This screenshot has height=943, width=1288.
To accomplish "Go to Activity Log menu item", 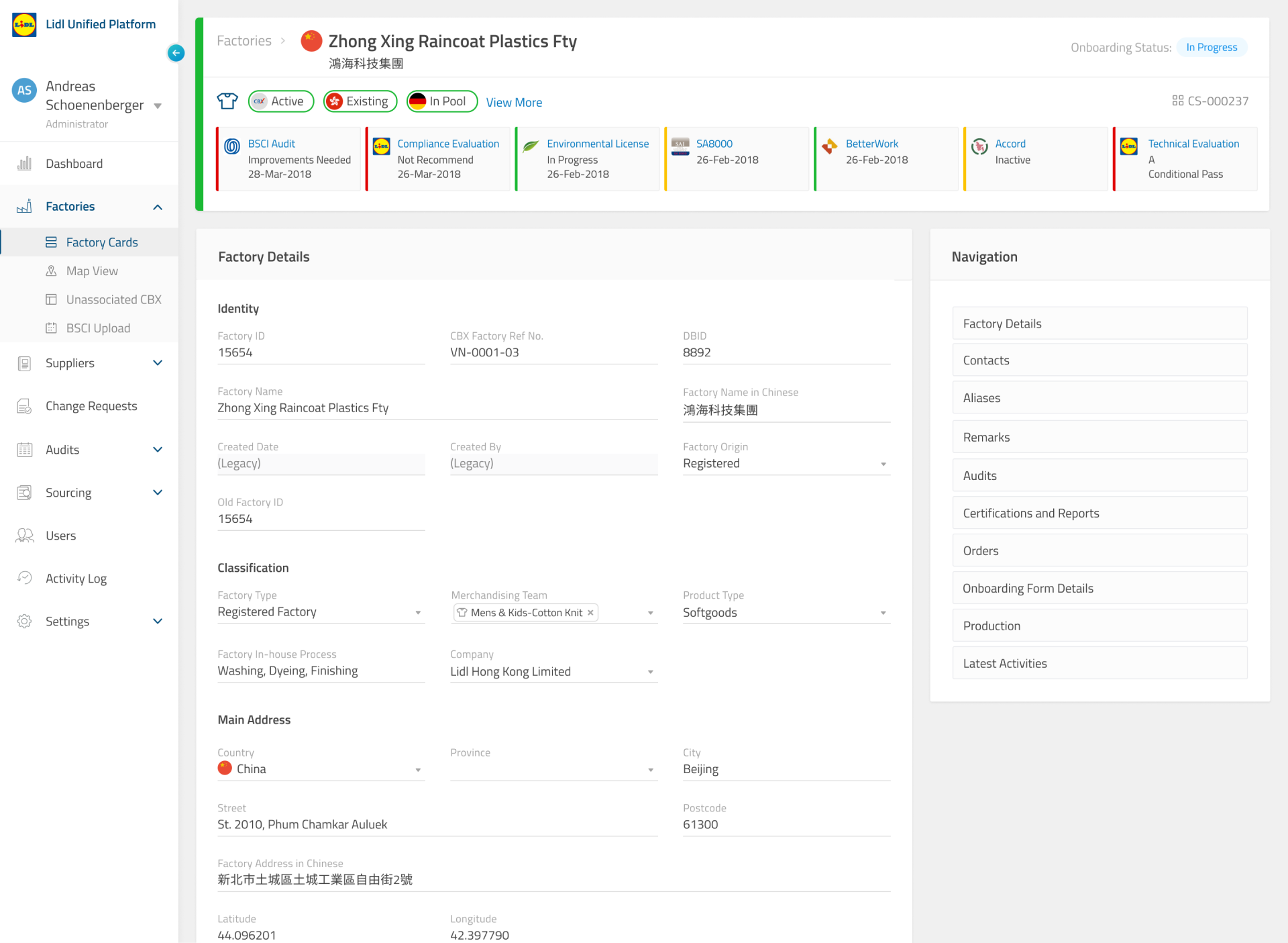I will (x=76, y=579).
